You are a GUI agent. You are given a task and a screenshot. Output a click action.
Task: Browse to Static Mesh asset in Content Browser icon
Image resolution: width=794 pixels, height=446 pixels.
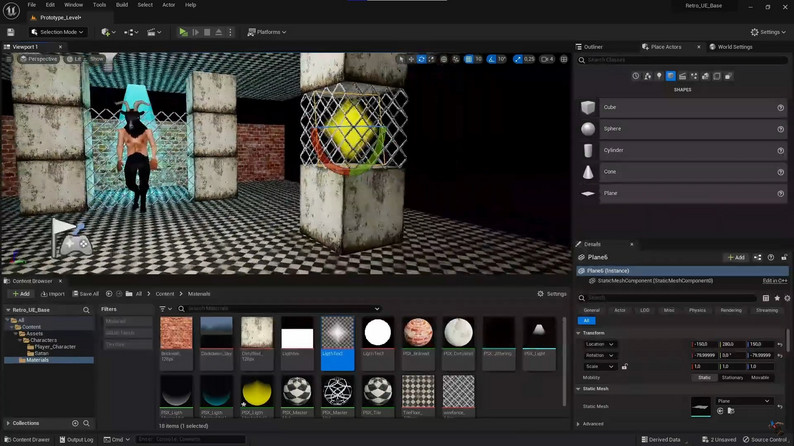pos(731,411)
